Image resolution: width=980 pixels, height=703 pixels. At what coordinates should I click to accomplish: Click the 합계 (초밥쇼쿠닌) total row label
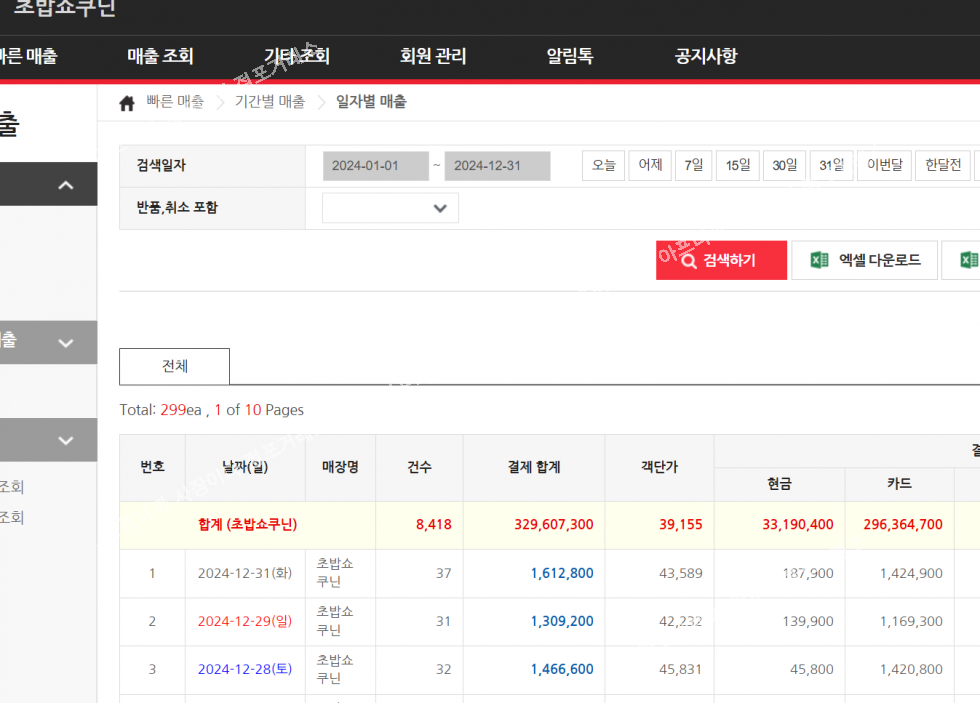pos(248,525)
